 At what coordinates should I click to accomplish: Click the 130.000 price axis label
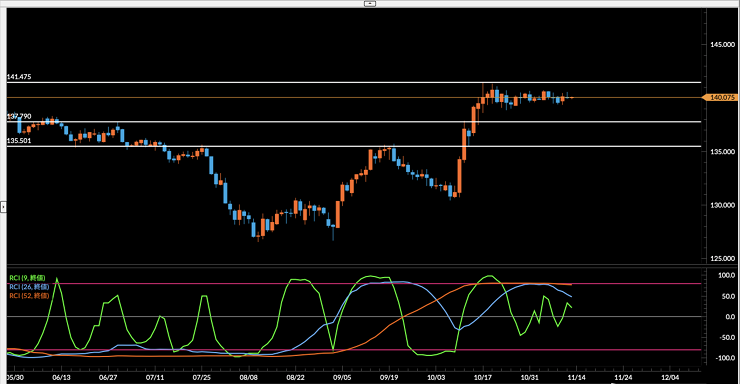click(723, 205)
